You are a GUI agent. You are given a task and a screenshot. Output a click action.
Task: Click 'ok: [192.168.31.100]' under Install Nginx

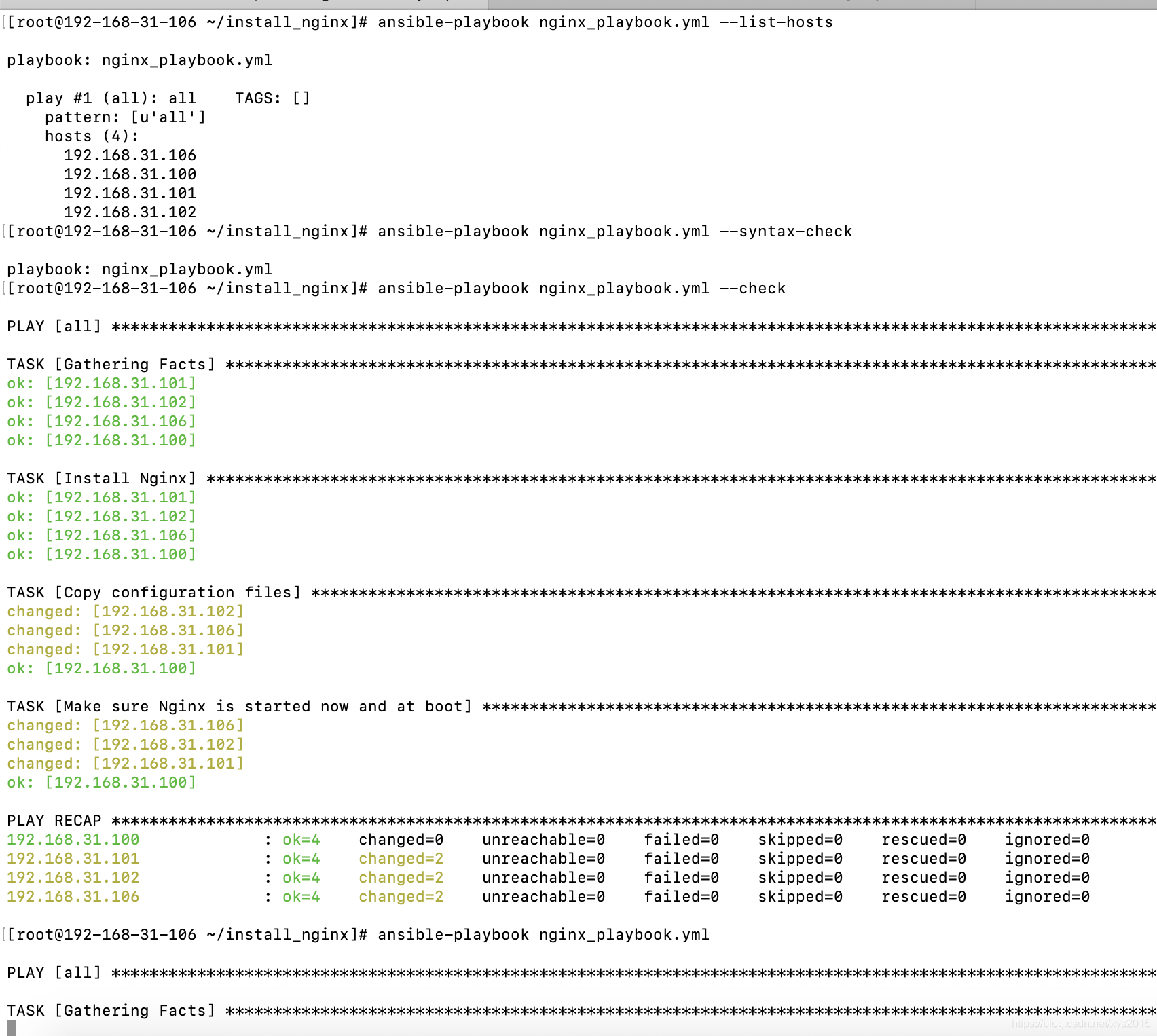tap(101, 555)
